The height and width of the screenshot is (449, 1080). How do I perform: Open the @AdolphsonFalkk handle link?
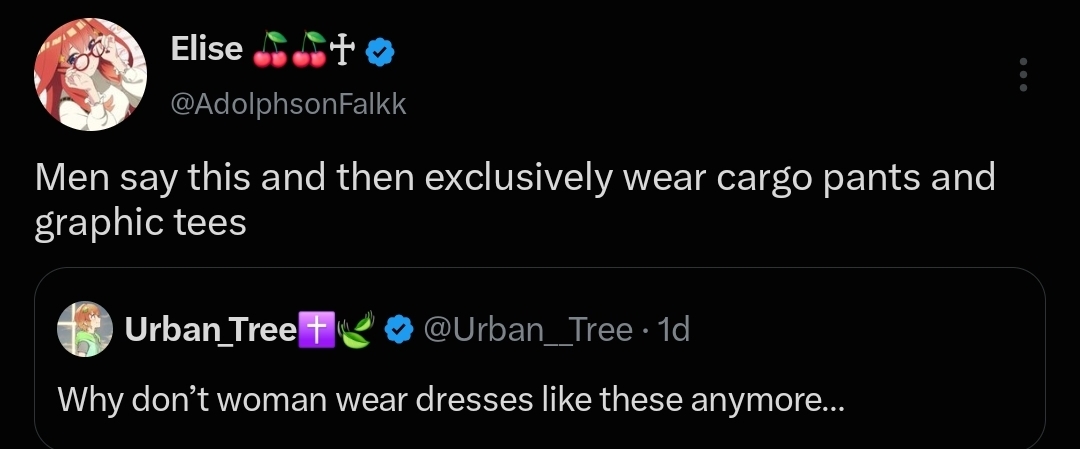288,104
